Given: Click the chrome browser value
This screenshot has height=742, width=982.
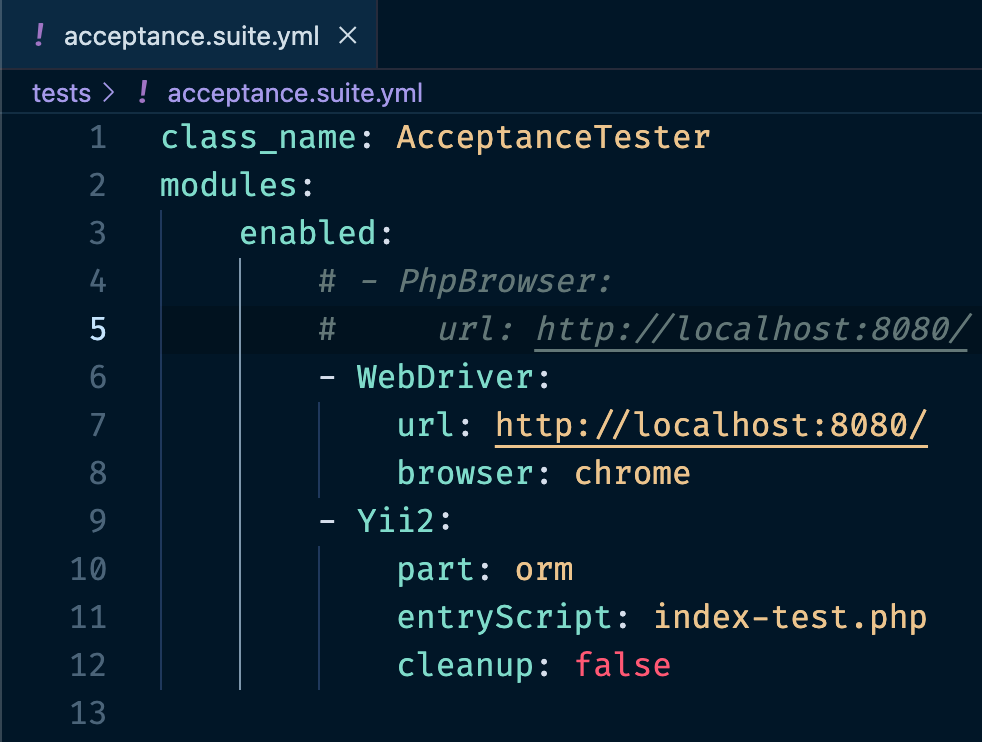Looking at the screenshot, I should click(x=632, y=473).
